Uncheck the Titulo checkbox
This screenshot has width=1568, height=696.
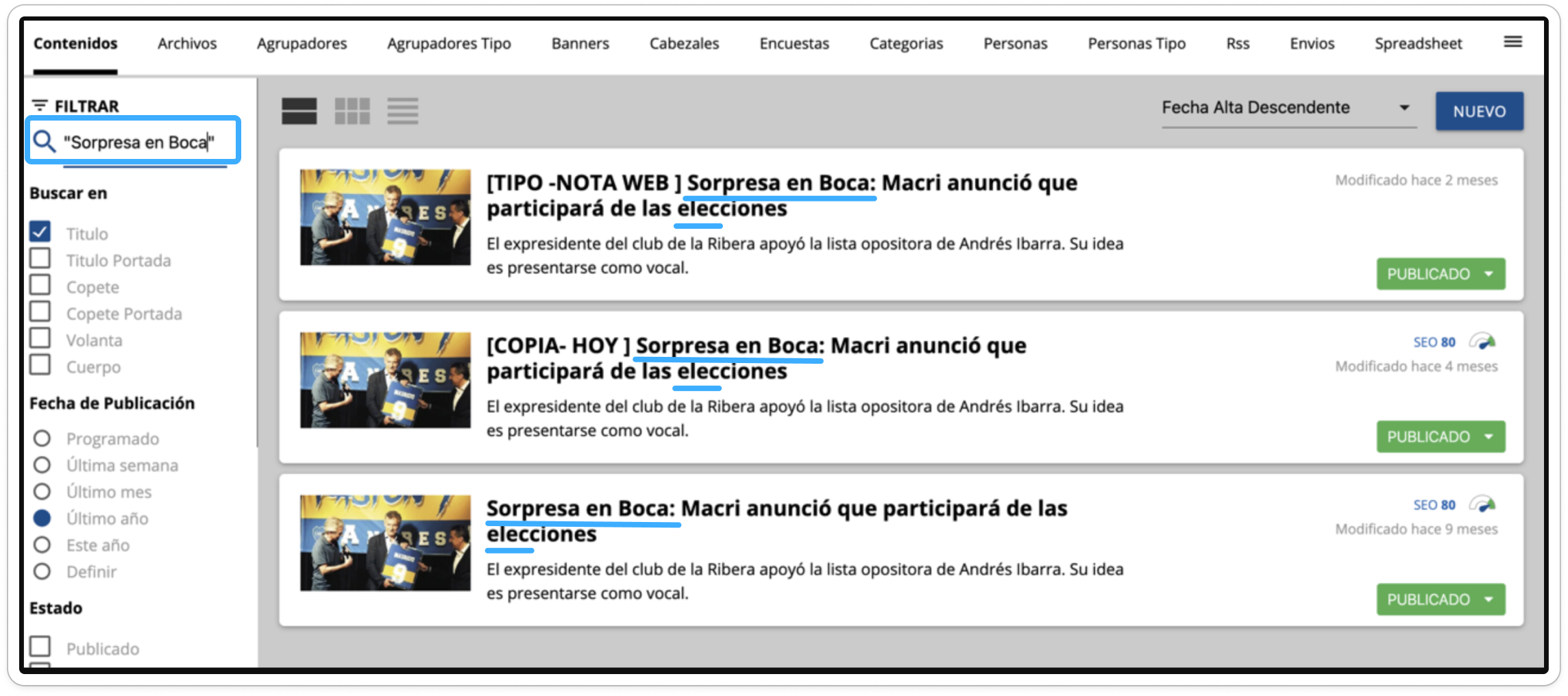(40, 232)
